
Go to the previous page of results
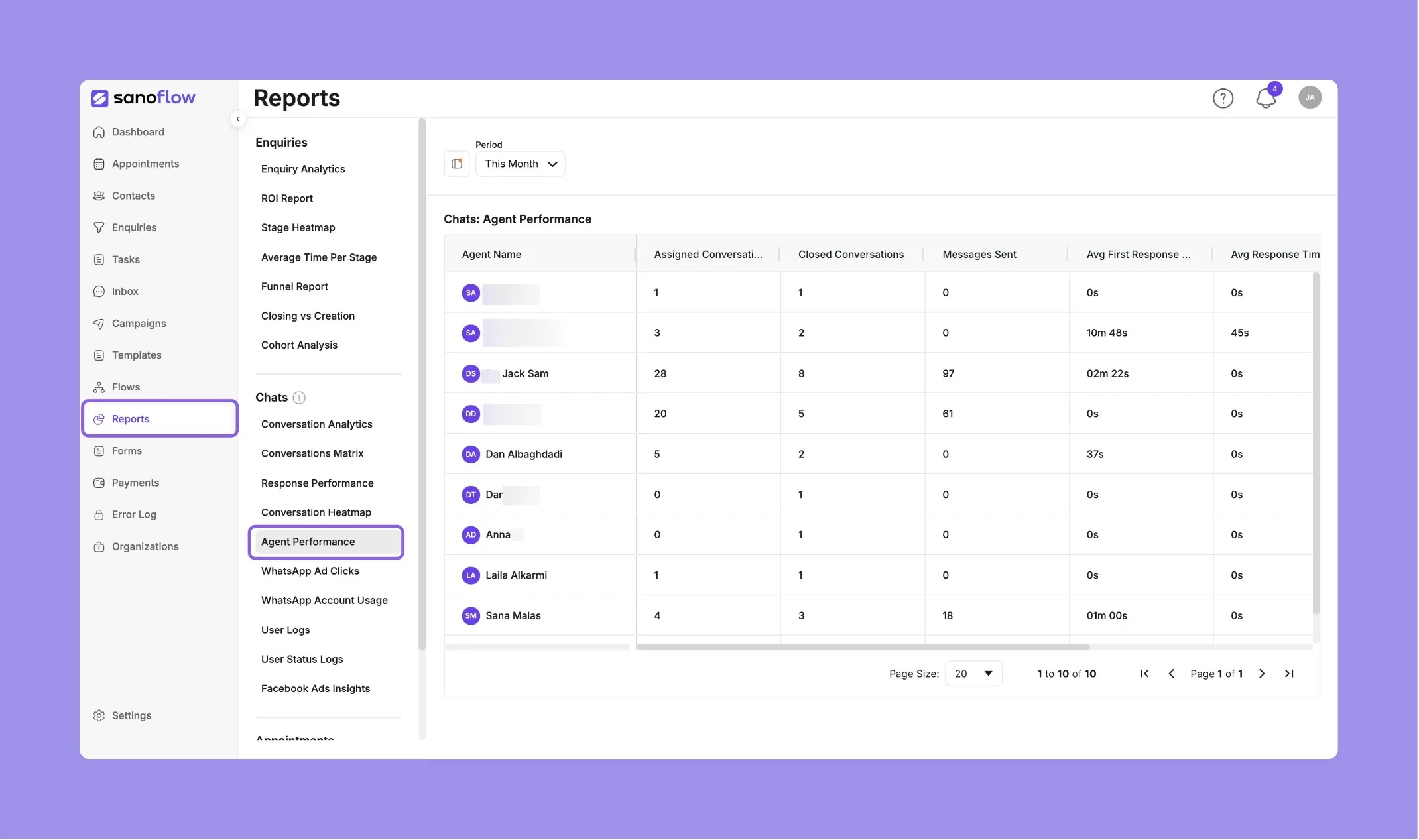click(1172, 674)
